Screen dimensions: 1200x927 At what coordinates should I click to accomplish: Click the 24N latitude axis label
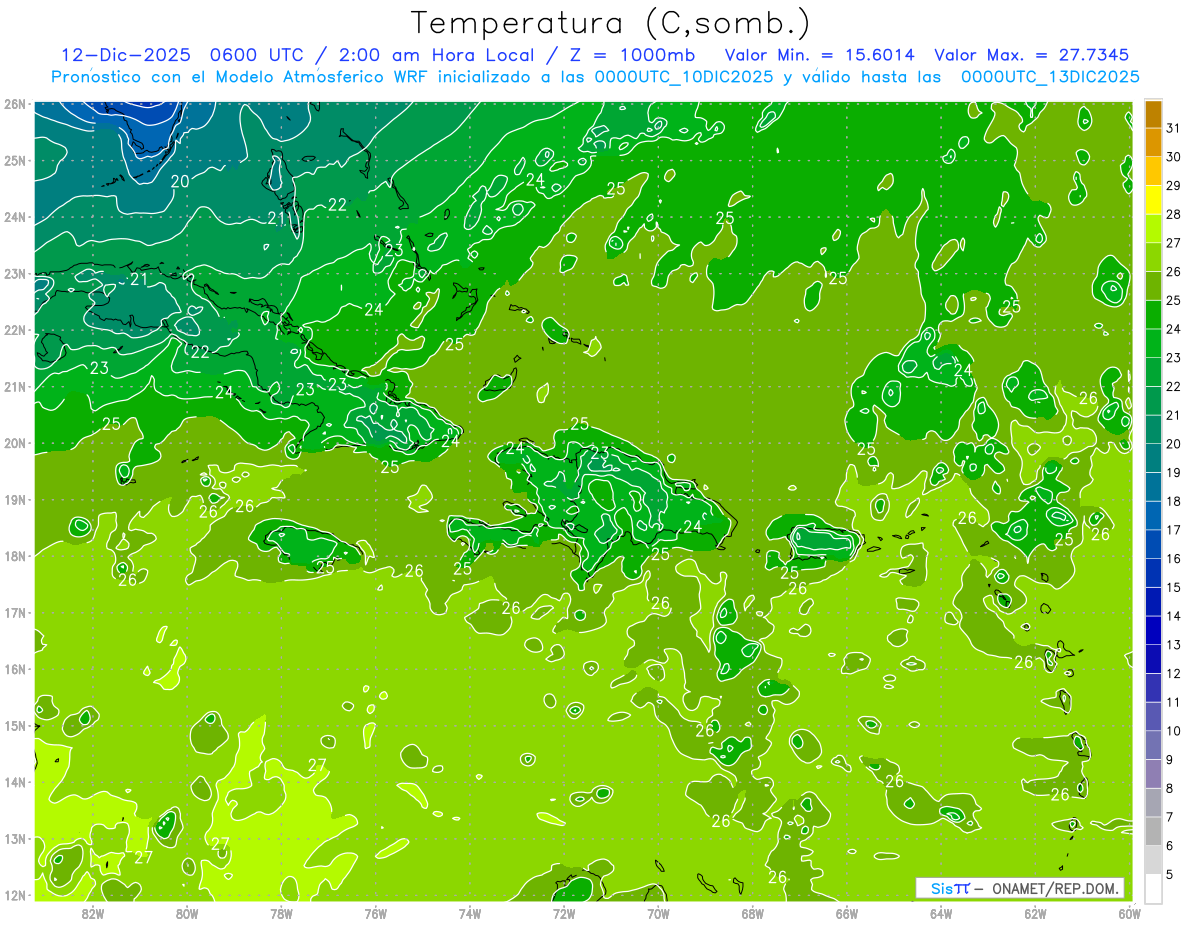point(14,217)
